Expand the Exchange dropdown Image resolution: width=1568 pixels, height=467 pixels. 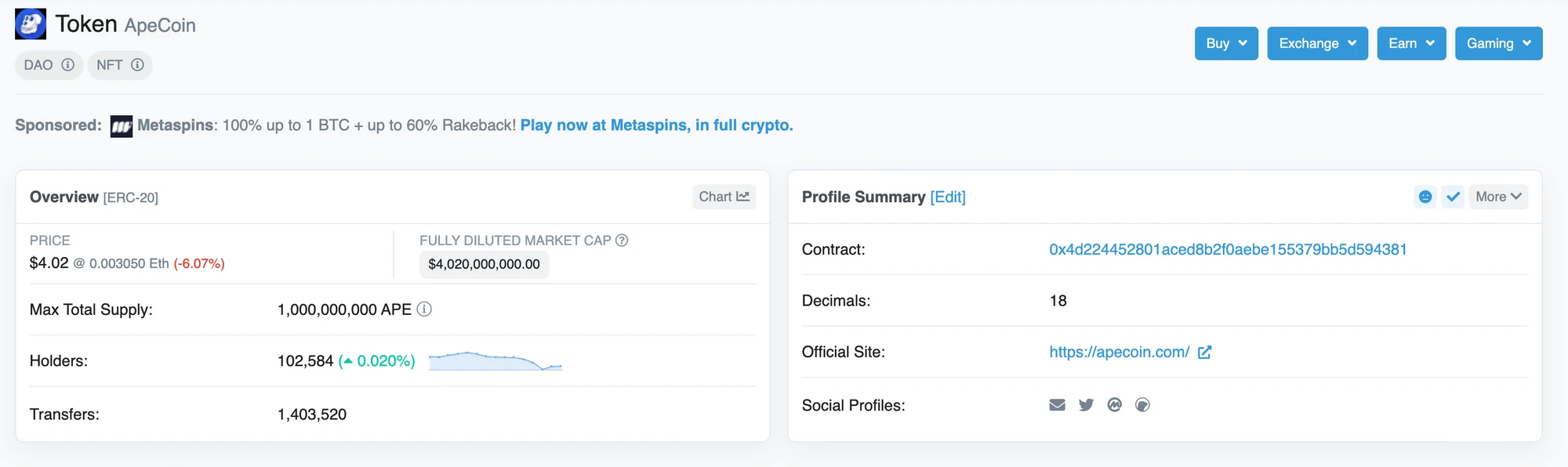1317,43
